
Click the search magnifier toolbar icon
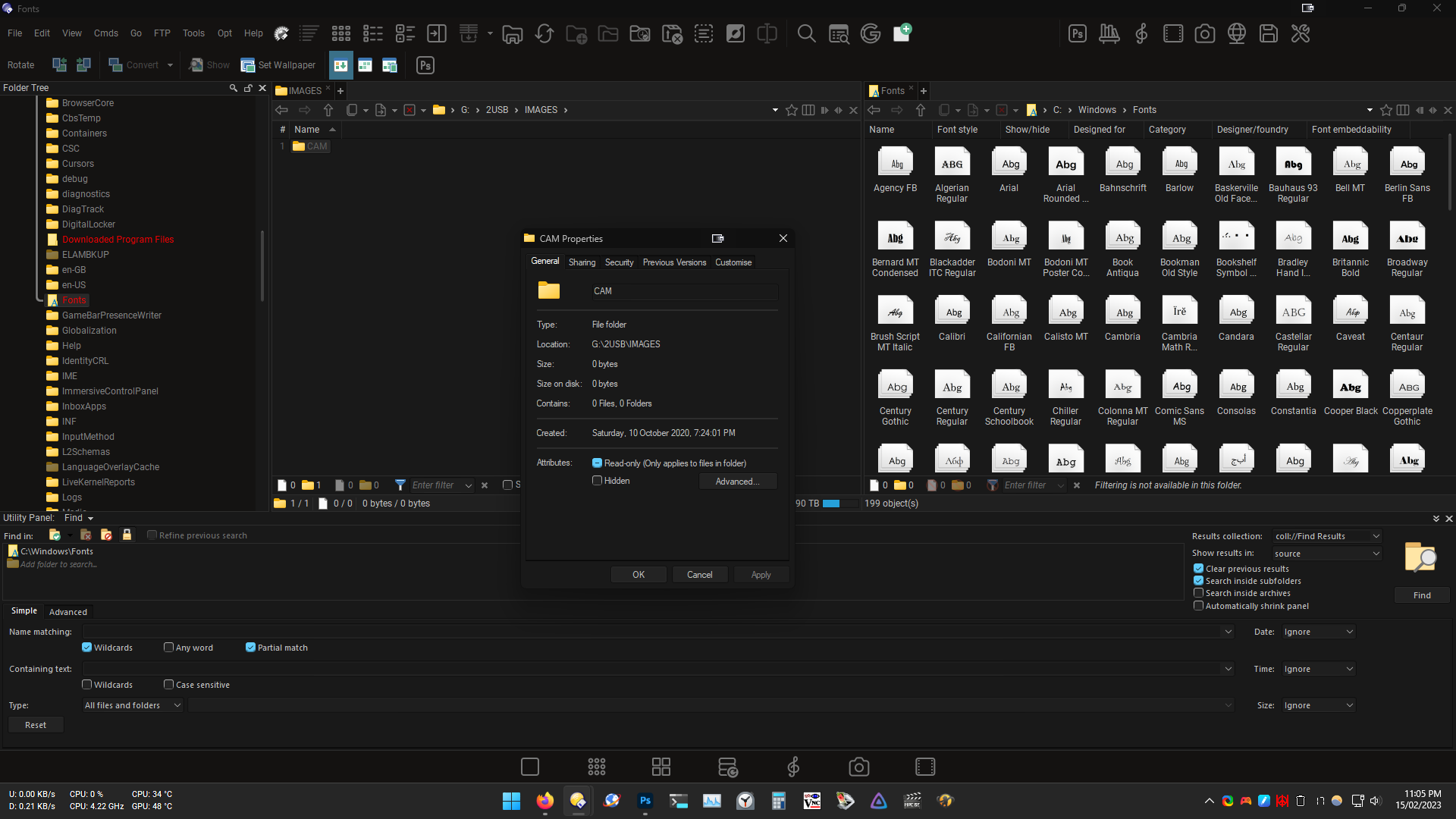click(806, 33)
